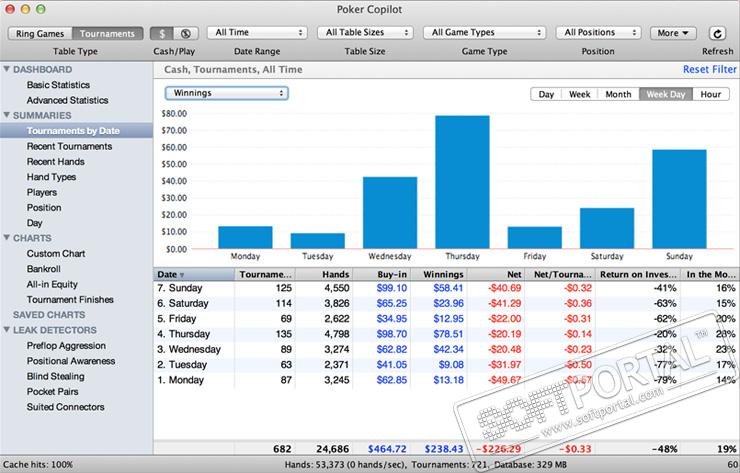740x473 pixels.
Task: Open Tournament Finishes chart
Action: click(x=70, y=300)
